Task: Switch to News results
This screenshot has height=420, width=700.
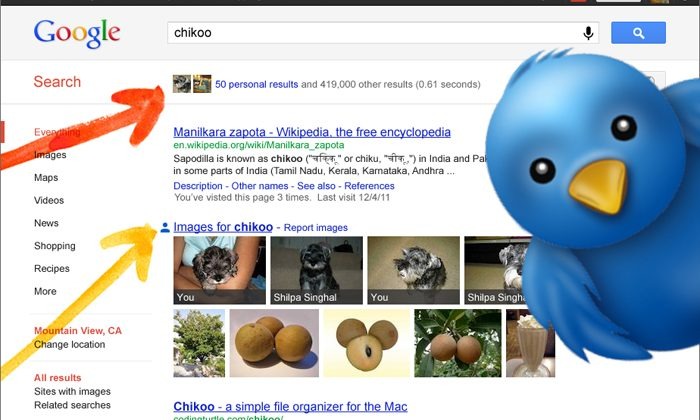Action: (46, 223)
